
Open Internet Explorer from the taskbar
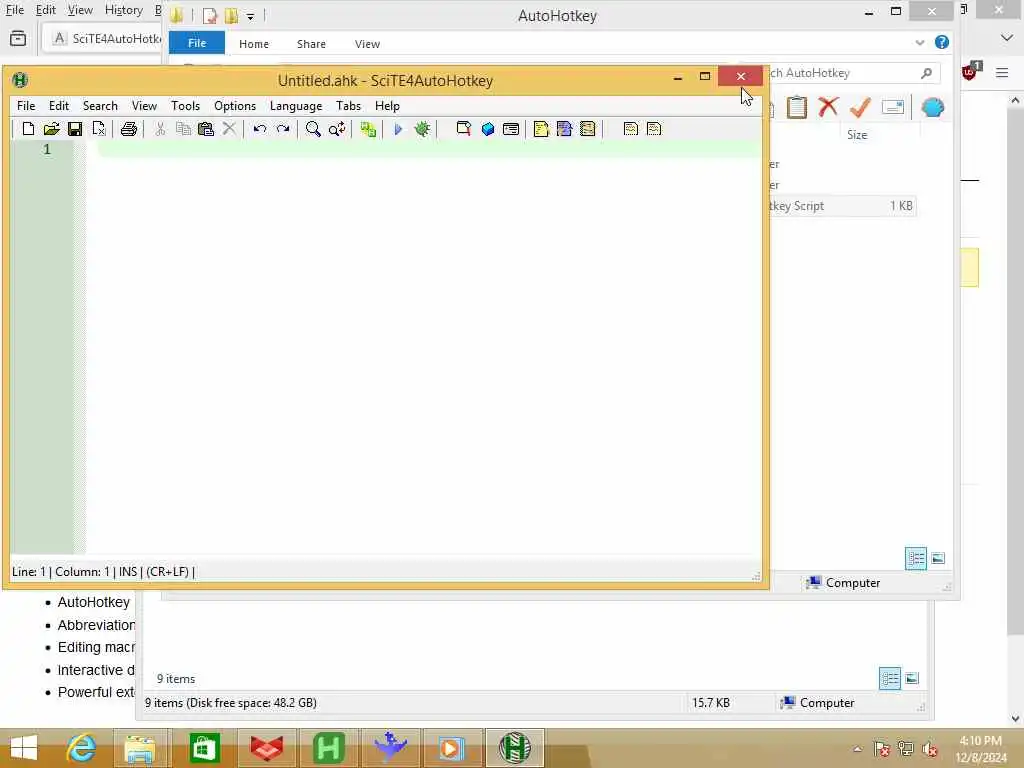pyautogui.click(x=81, y=748)
